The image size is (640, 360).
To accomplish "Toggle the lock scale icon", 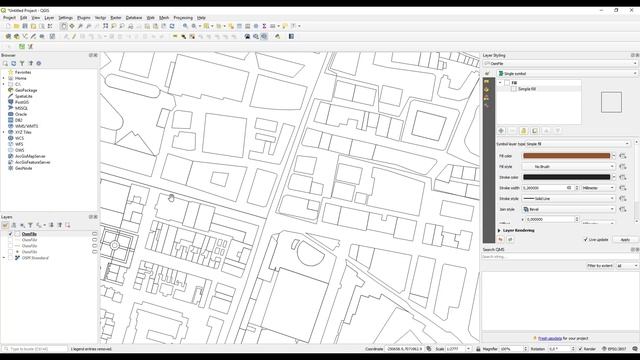I will [x=478, y=349].
